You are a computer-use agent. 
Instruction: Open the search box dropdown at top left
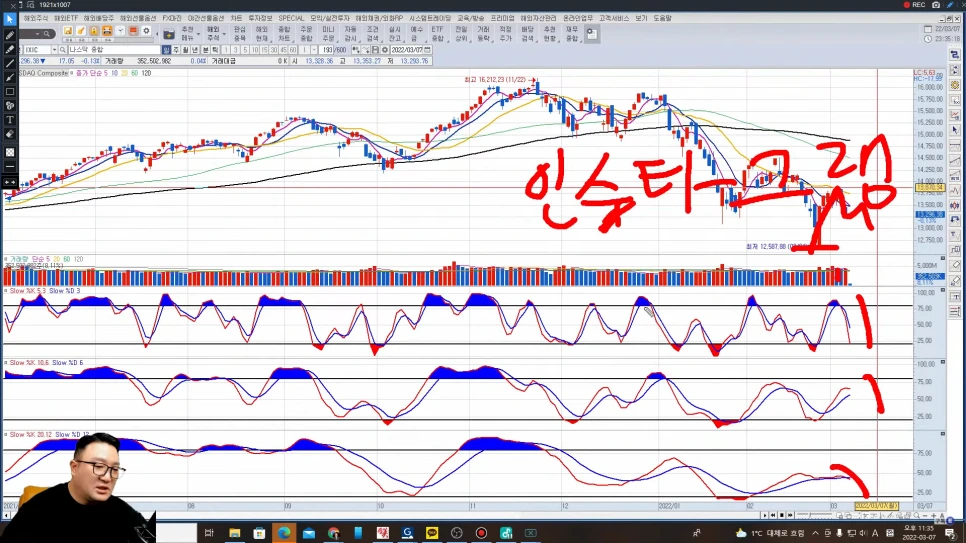pos(37,34)
